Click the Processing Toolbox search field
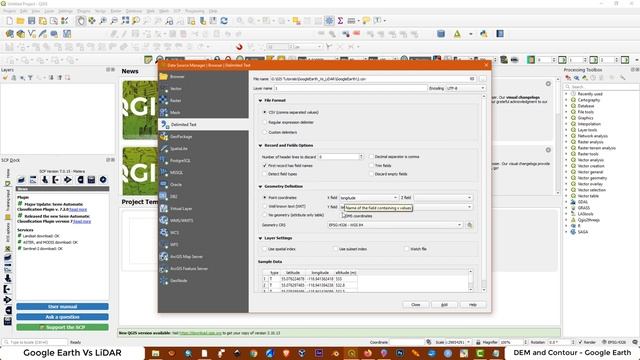The image size is (640, 360). (x=601, y=87)
